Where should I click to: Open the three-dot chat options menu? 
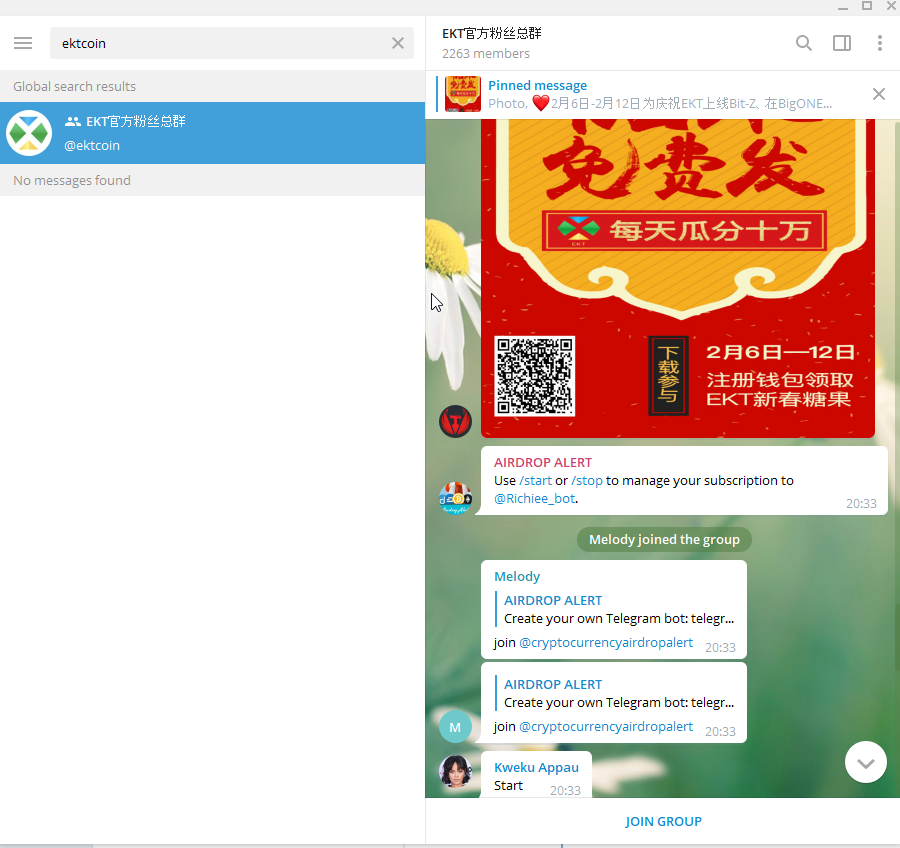[879, 43]
